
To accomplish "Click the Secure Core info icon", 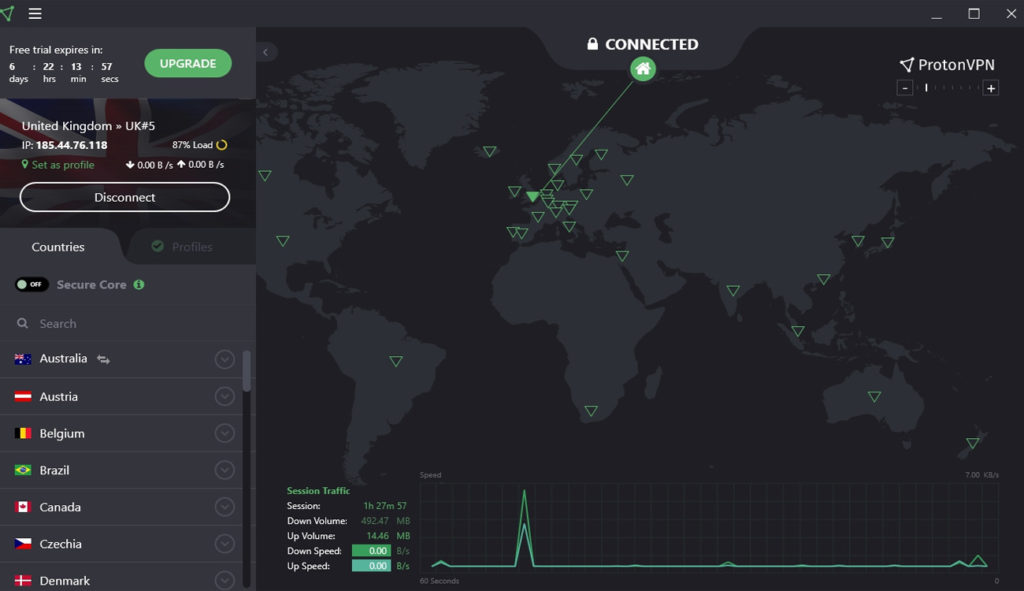I will click(x=138, y=285).
